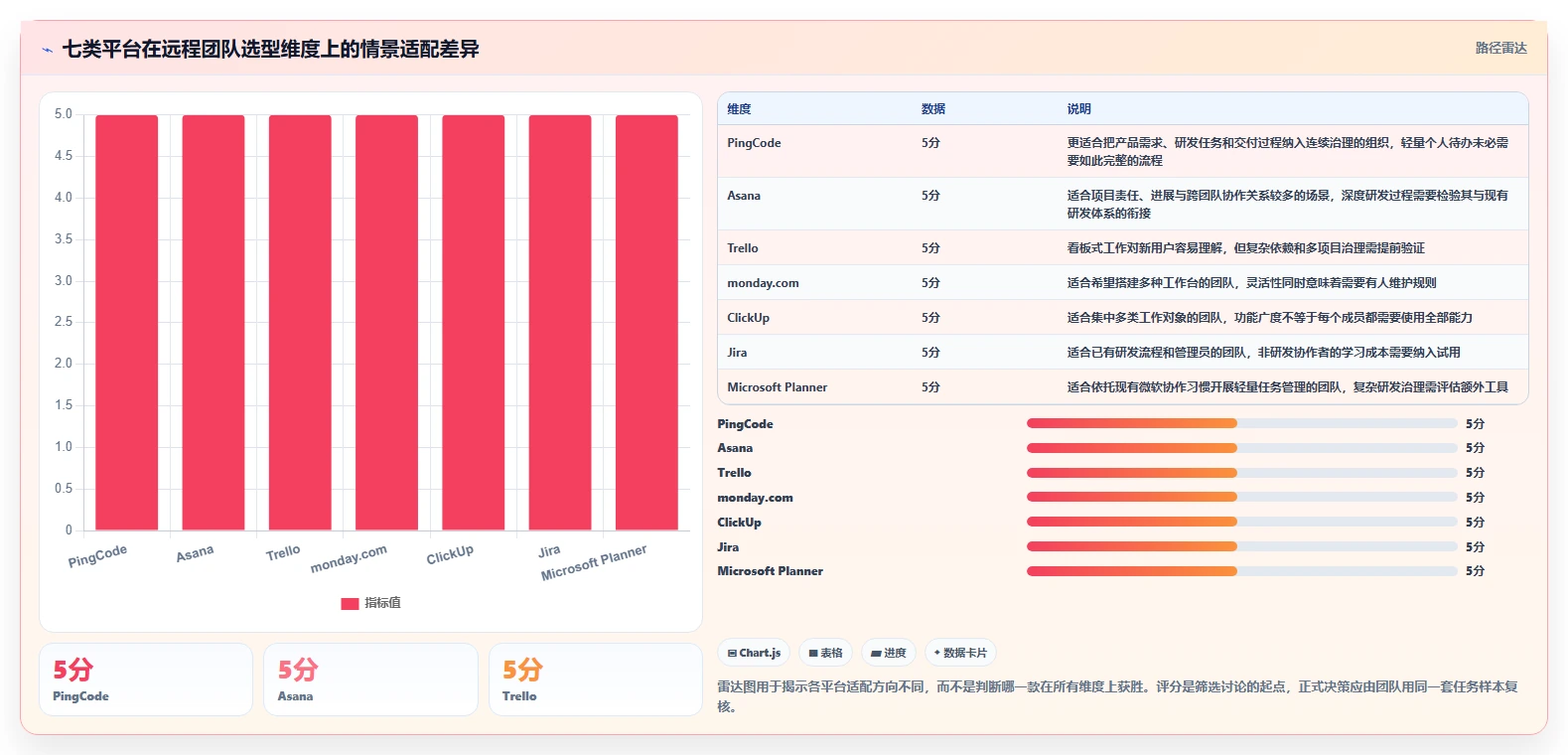Click the PingCode progress bar
The width and height of the screenshot is (1568, 755).
(1241, 423)
